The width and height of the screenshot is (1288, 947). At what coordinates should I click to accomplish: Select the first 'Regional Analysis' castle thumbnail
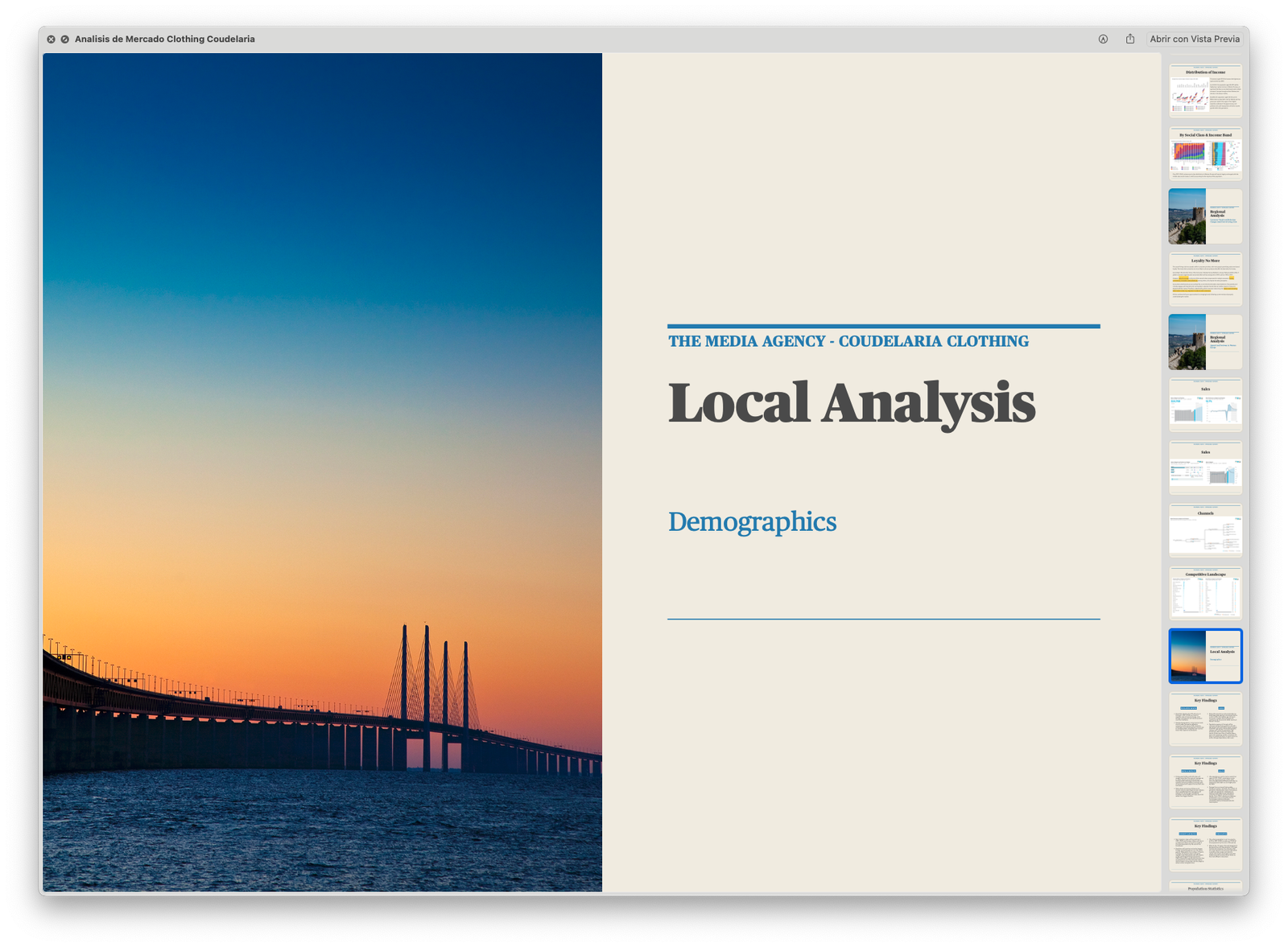click(x=1205, y=216)
